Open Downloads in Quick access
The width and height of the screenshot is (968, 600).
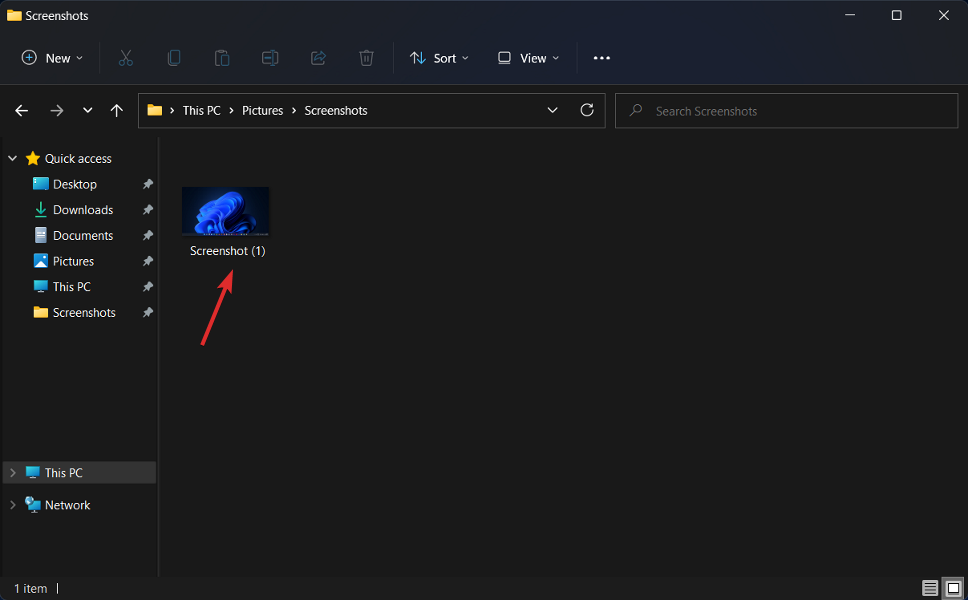83,210
